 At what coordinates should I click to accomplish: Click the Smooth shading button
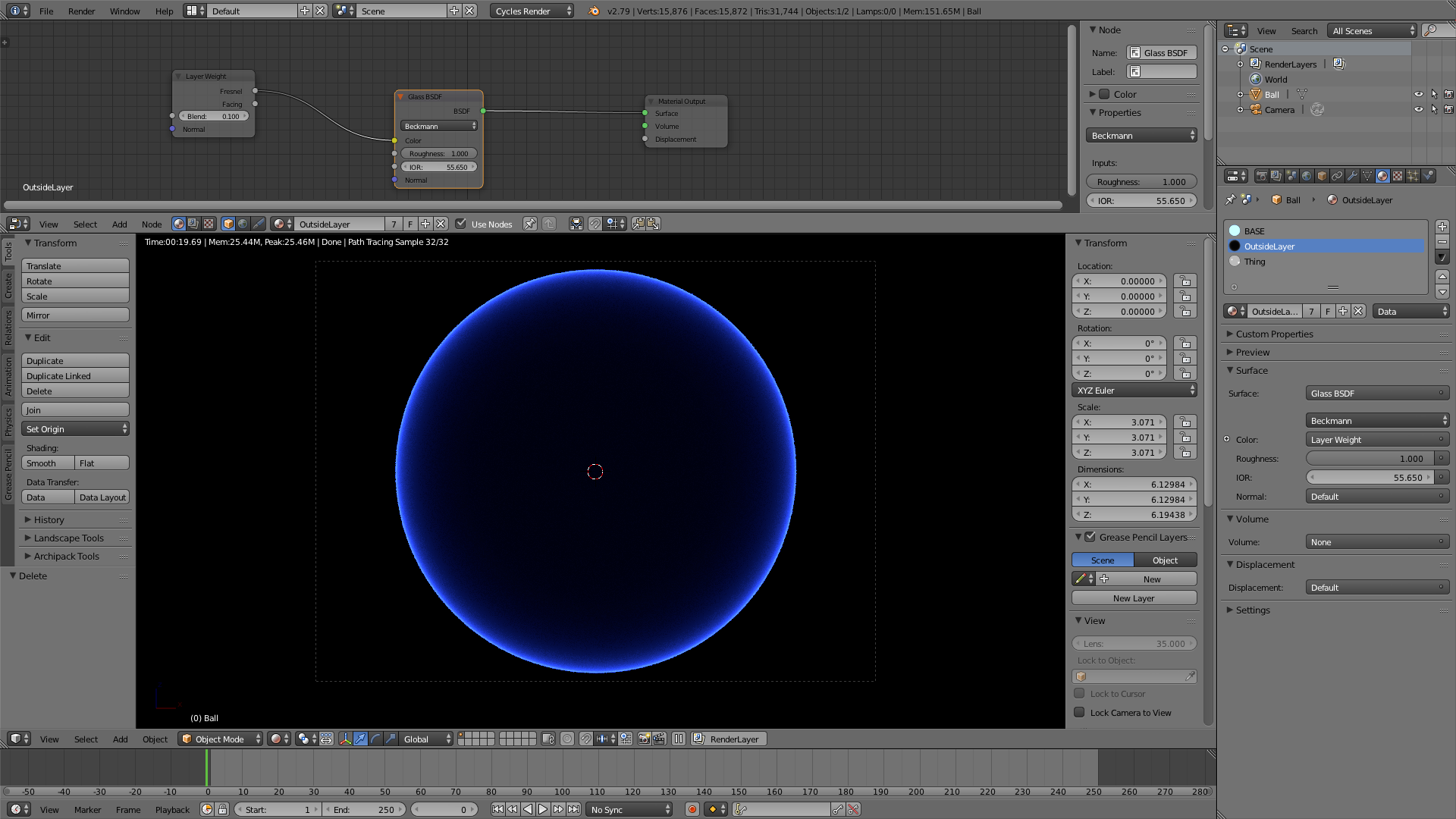coord(48,463)
